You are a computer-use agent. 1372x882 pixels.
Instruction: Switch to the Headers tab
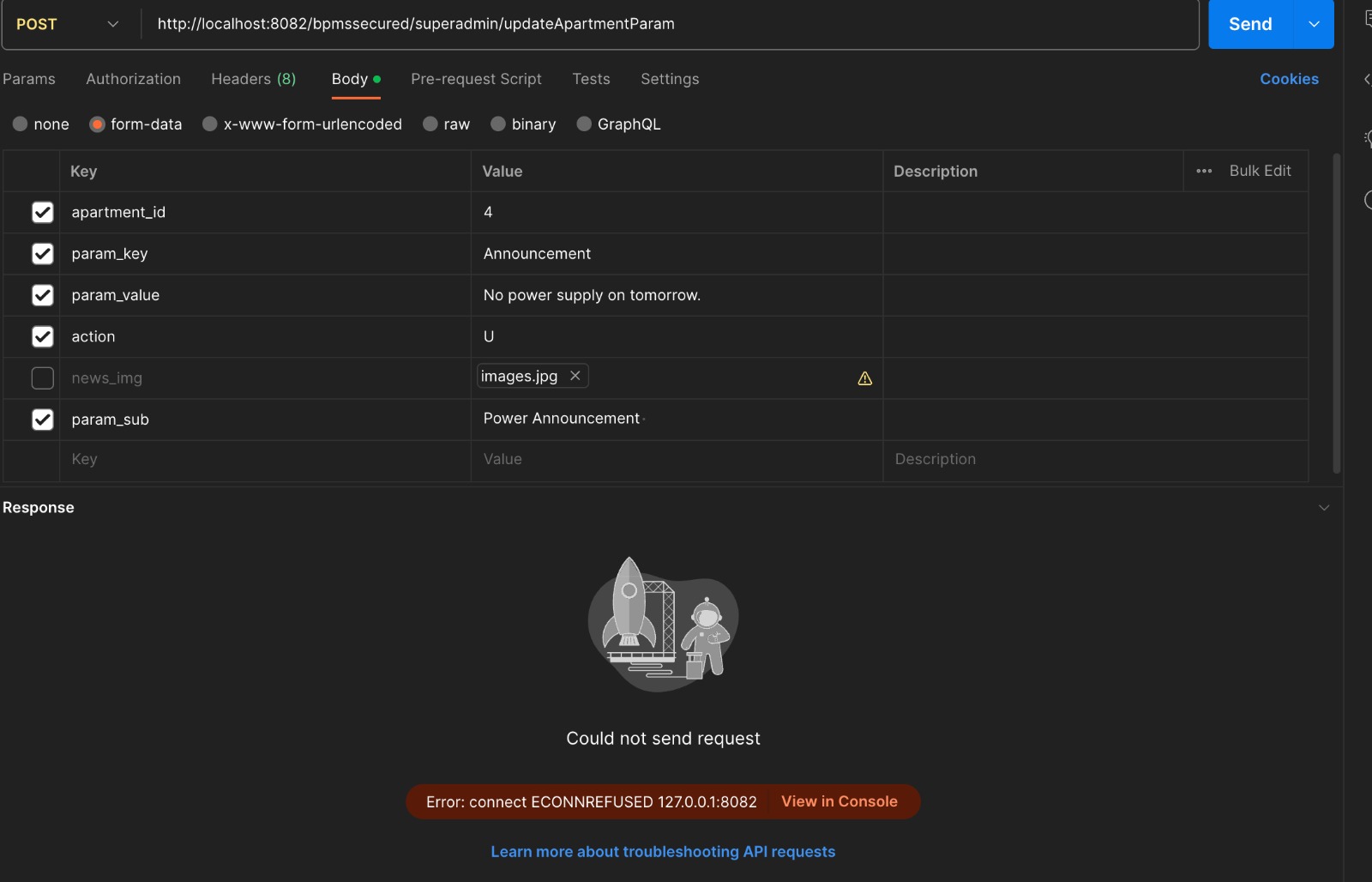click(253, 79)
